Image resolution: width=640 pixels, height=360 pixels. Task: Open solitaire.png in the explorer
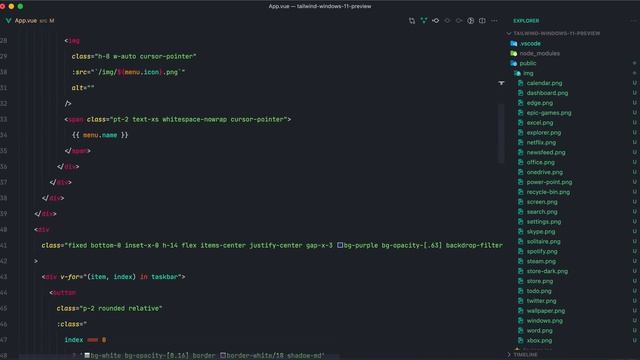click(543, 242)
